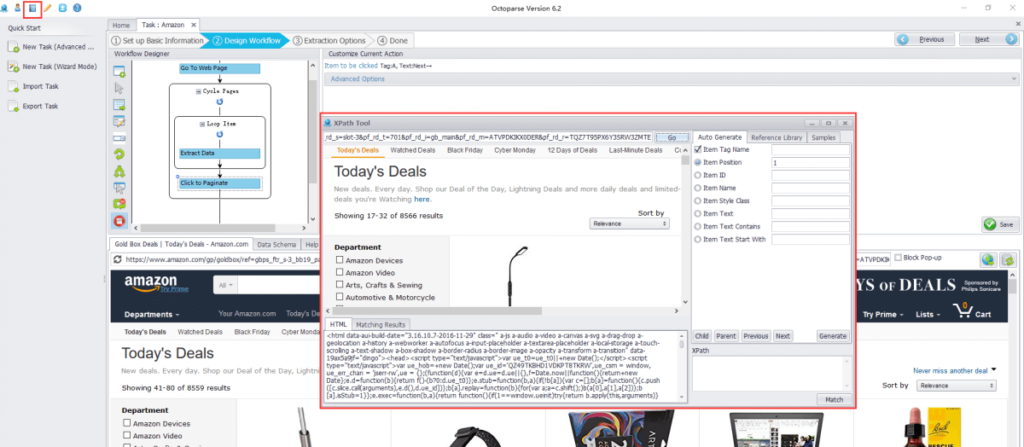This screenshot has width=1024, height=447.
Task: Select the Item Text Contains radio button
Action: [x=698, y=226]
